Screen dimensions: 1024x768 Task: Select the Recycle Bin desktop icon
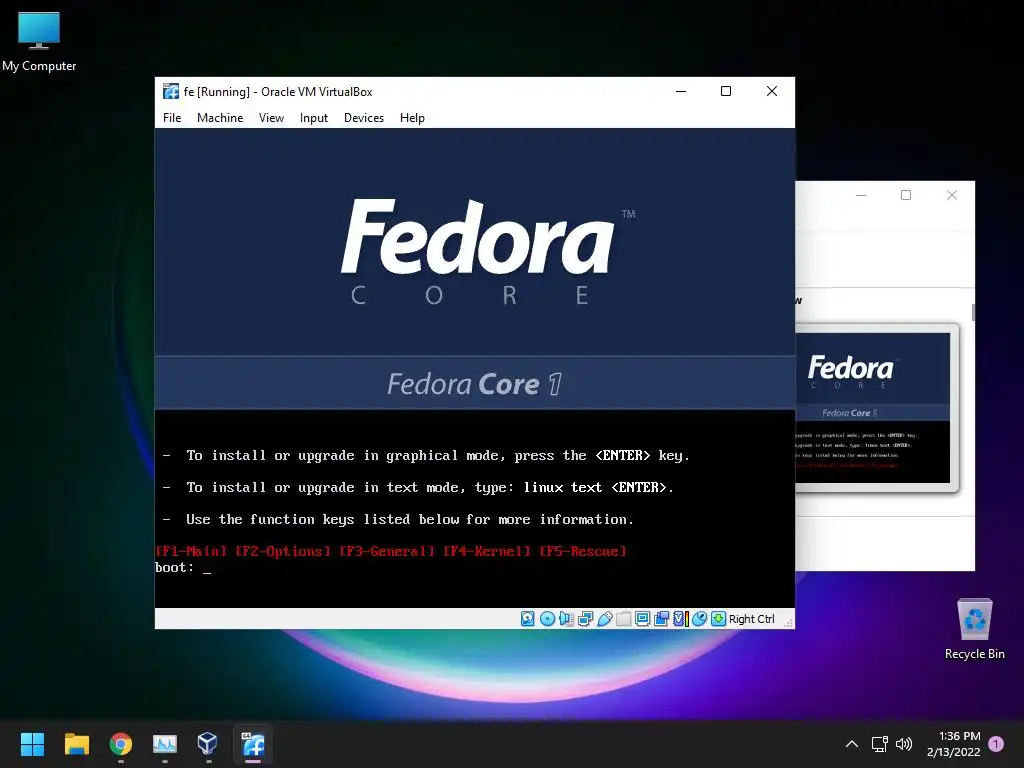point(974,629)
